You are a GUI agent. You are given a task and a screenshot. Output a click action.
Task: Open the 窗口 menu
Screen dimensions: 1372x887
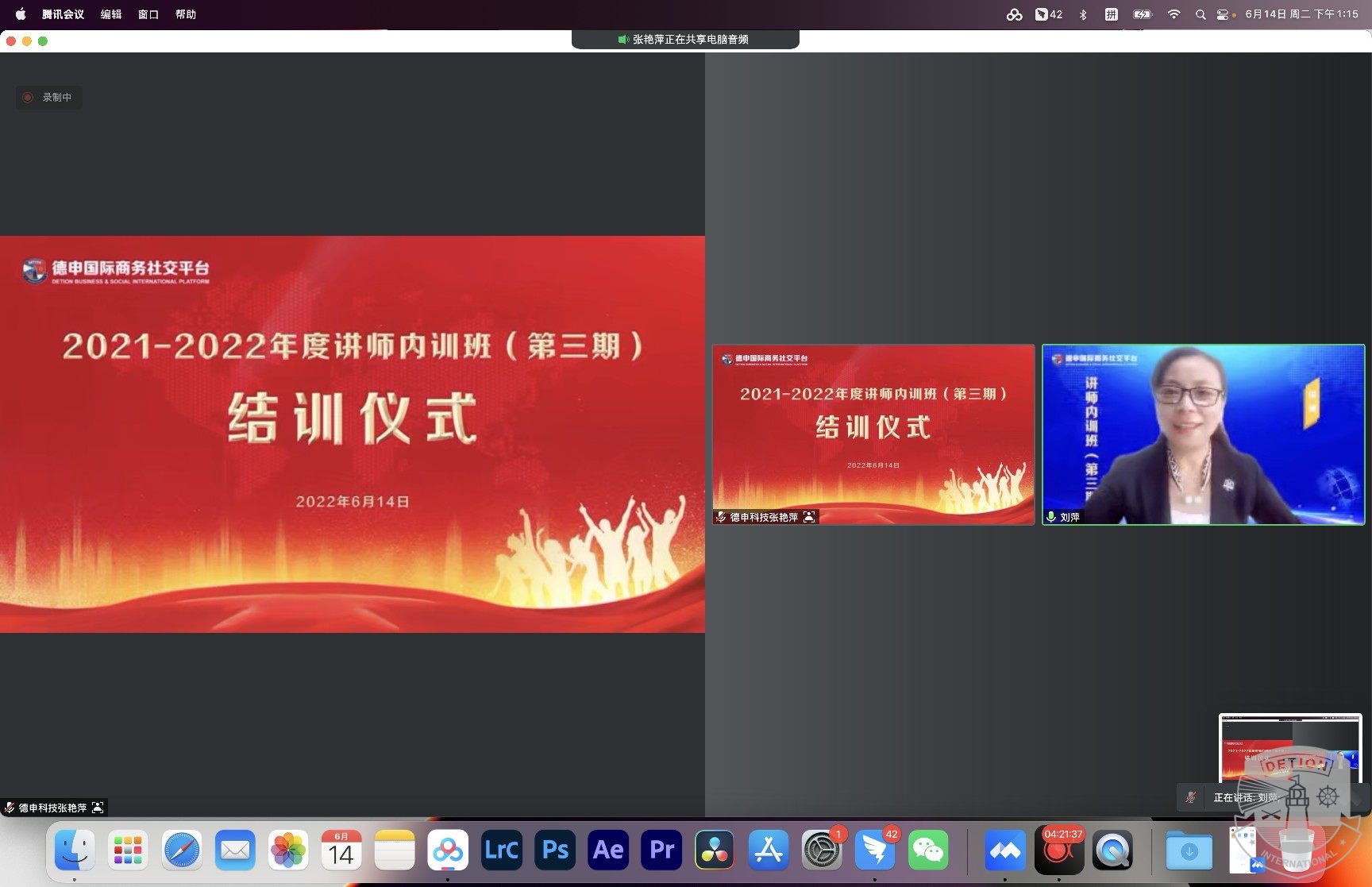click(x=148, y=14)
